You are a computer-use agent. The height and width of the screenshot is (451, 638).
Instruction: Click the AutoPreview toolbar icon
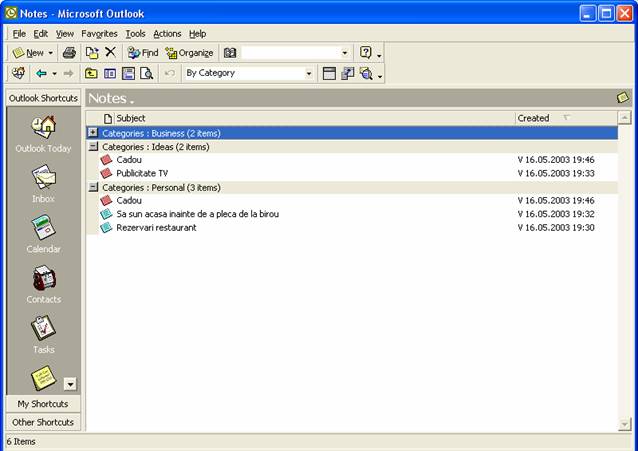pyautogui.click(x=366, y=74)
